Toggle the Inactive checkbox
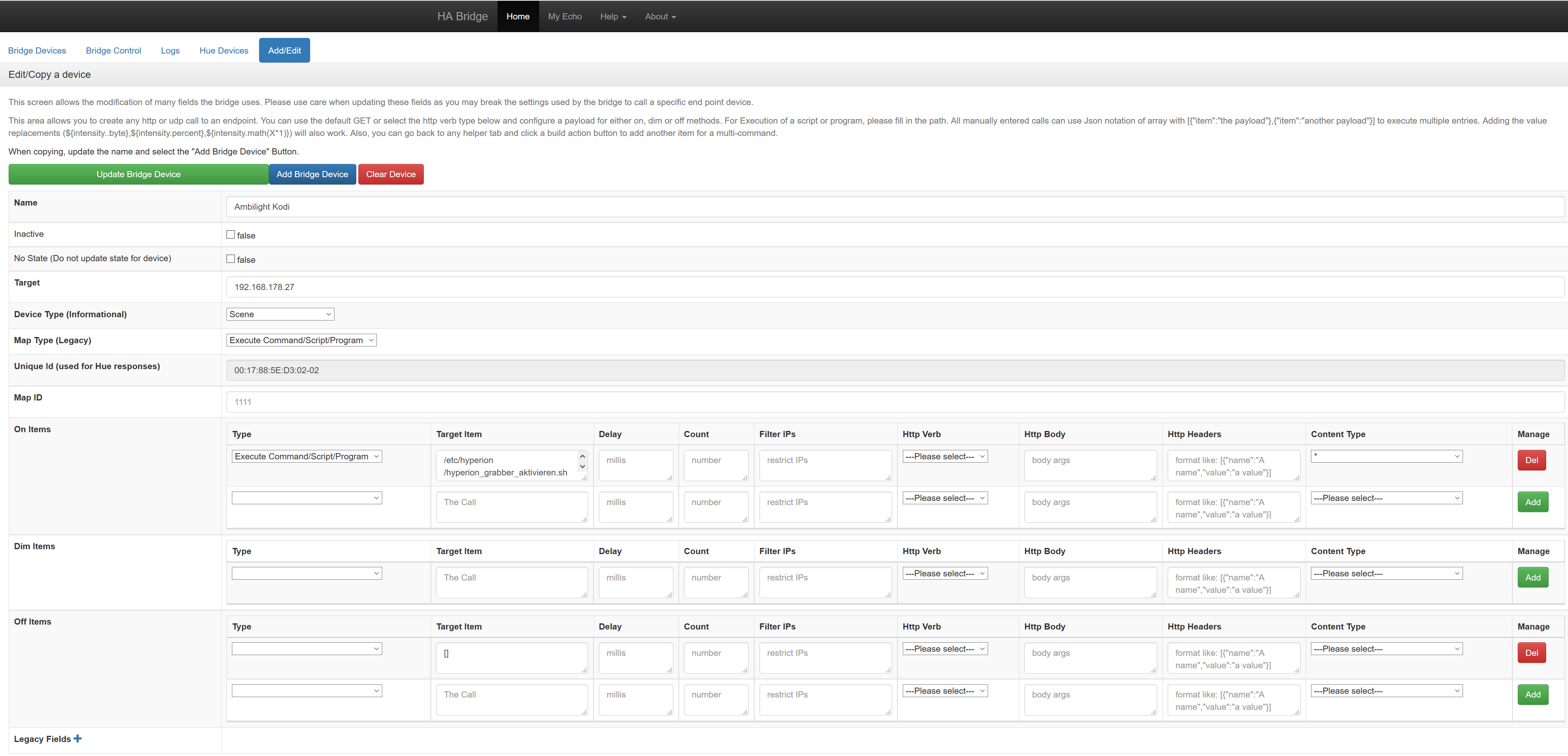Screen dimensions: 1568x756 (x=231, y=234)
